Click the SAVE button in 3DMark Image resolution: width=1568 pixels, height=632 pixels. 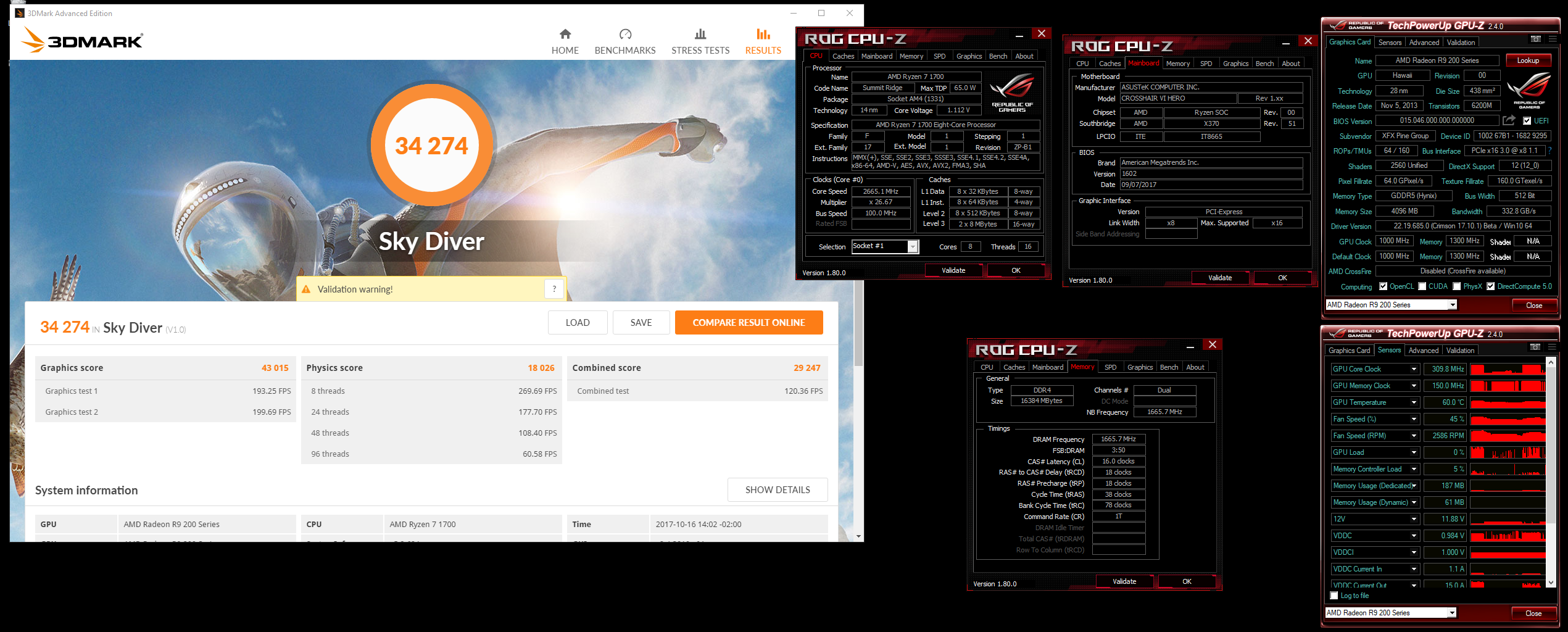[641, 323]
